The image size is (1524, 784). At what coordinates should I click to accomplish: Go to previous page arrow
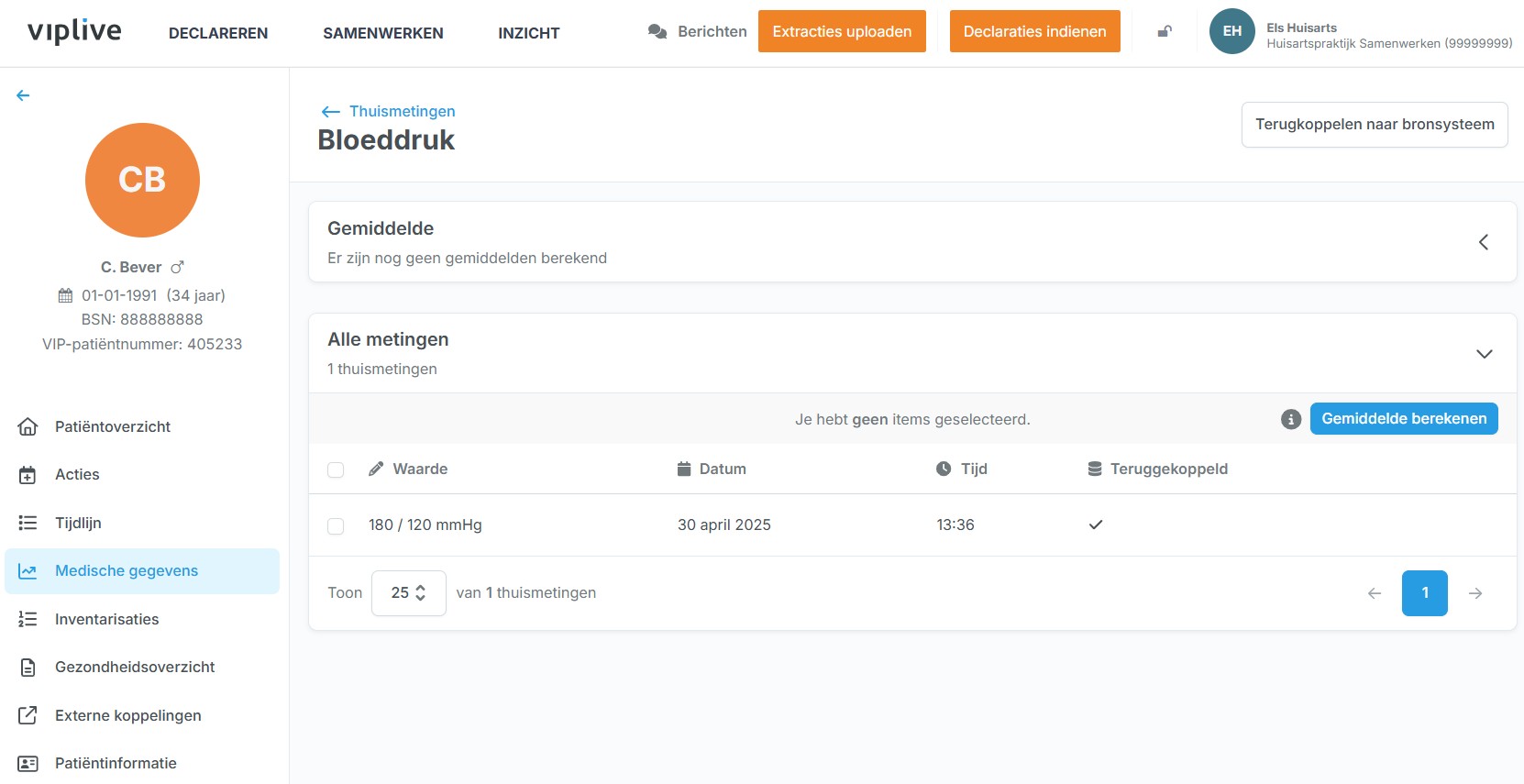(x=1375, y=593)
